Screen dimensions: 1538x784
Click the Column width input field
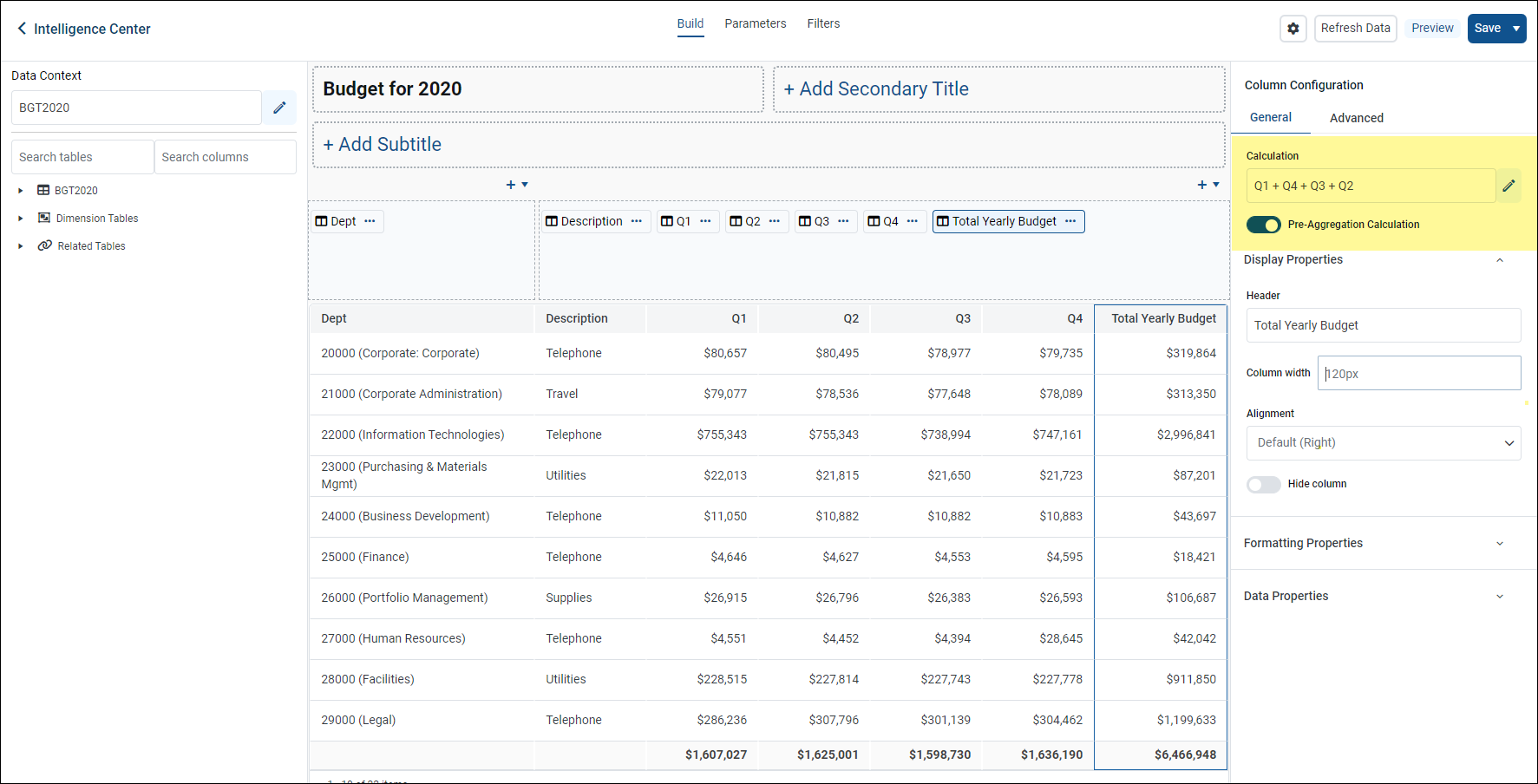tap(1418, 374)
